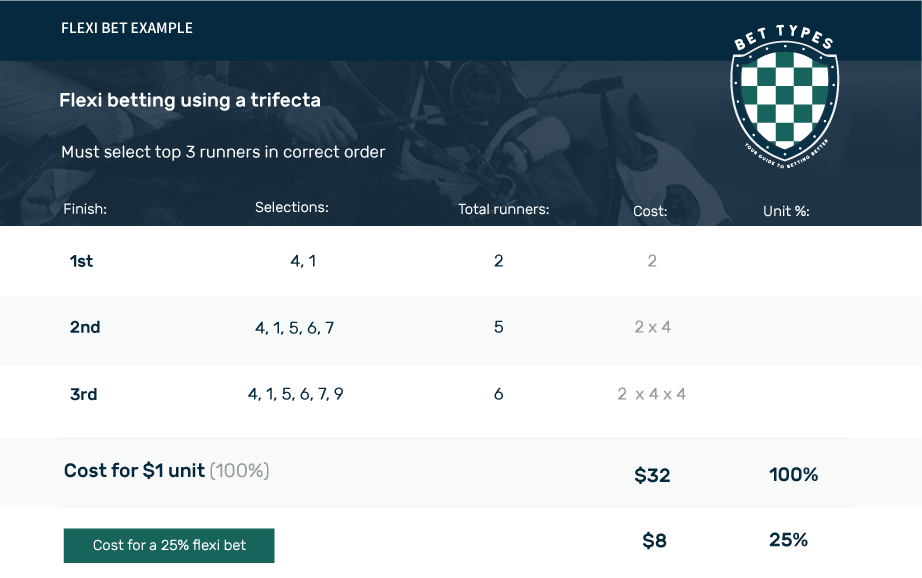The image size is (922, 578).
Task: Click the 'Cost for a 25% flexi bet' button
Action: (169, 545)
